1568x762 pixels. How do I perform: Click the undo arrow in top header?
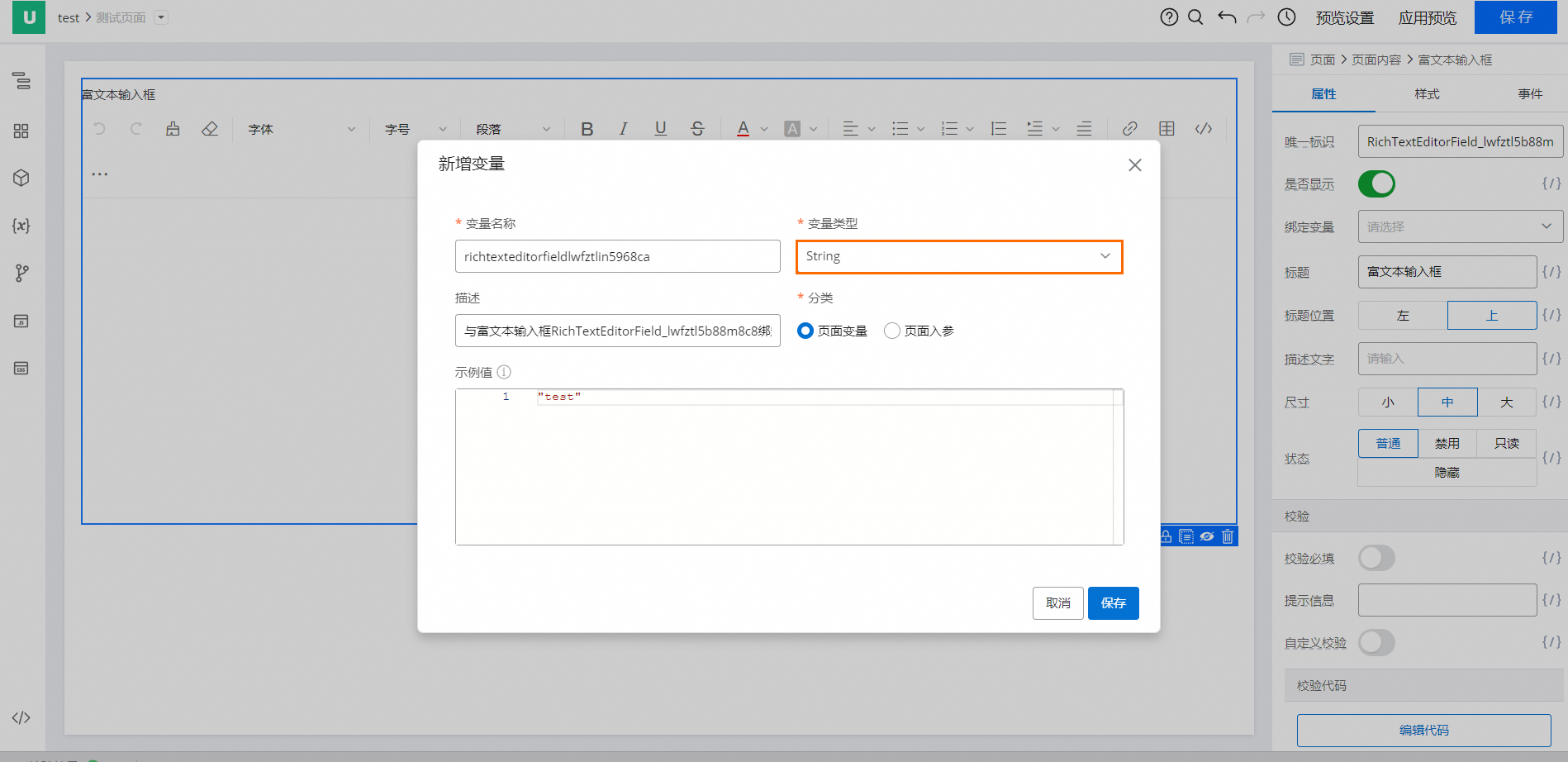click(1227, 17)
